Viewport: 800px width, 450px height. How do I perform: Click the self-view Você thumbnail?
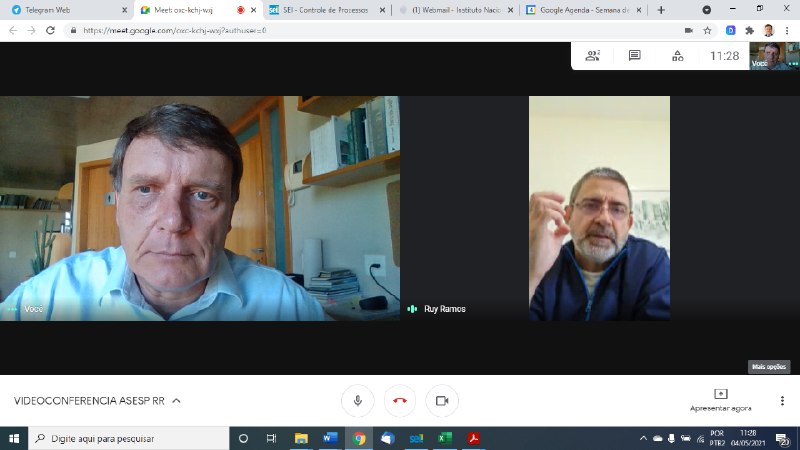click(774, 56)
